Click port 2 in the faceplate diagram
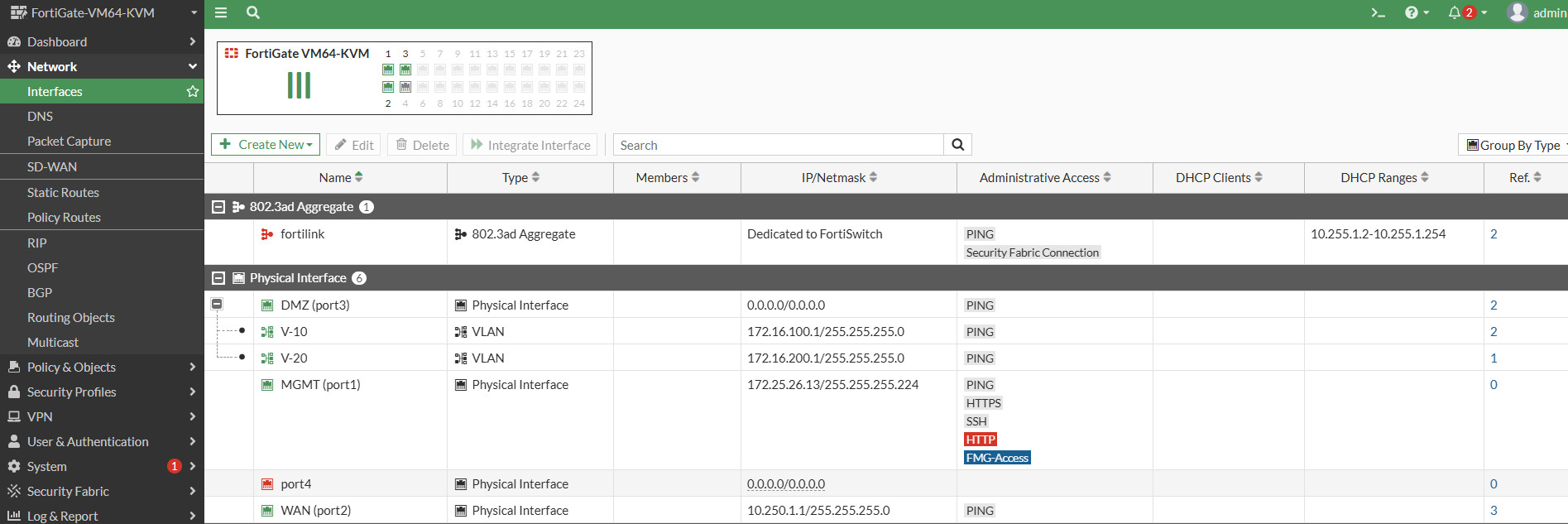The width and height of the screenshot is (1568, 524). [x=388, y=87]
